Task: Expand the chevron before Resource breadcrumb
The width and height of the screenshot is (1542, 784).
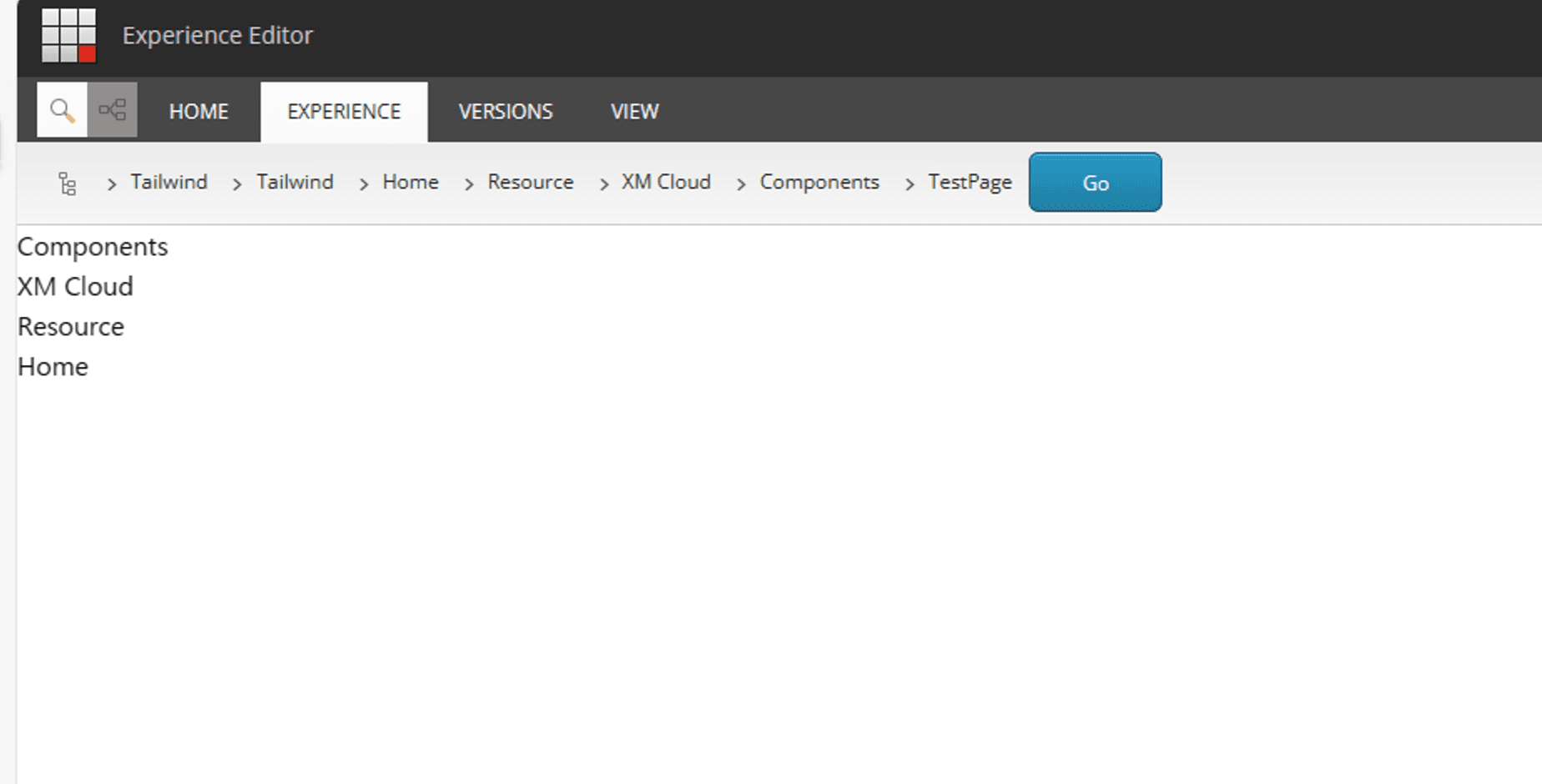Action: 469,184
